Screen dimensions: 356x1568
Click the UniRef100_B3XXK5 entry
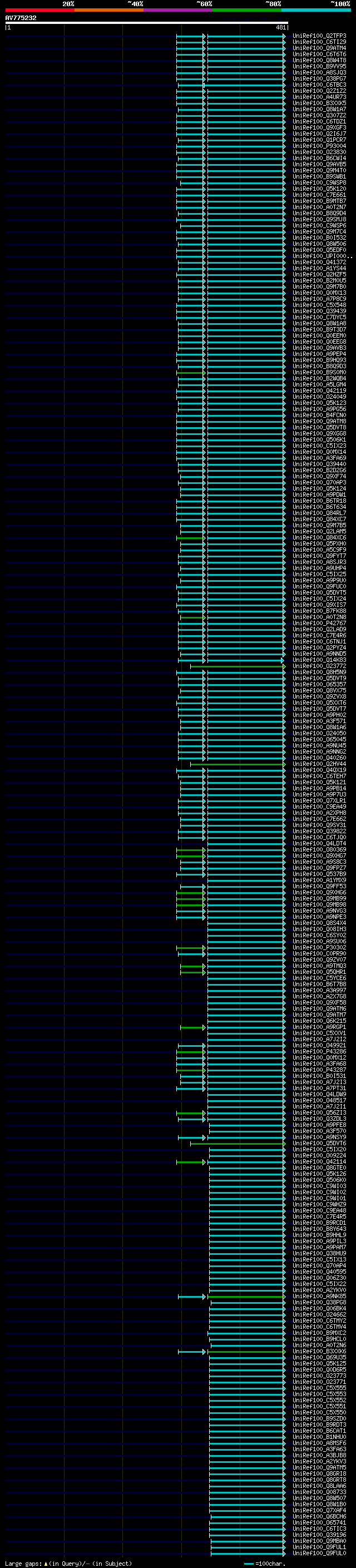coord(319,103)
